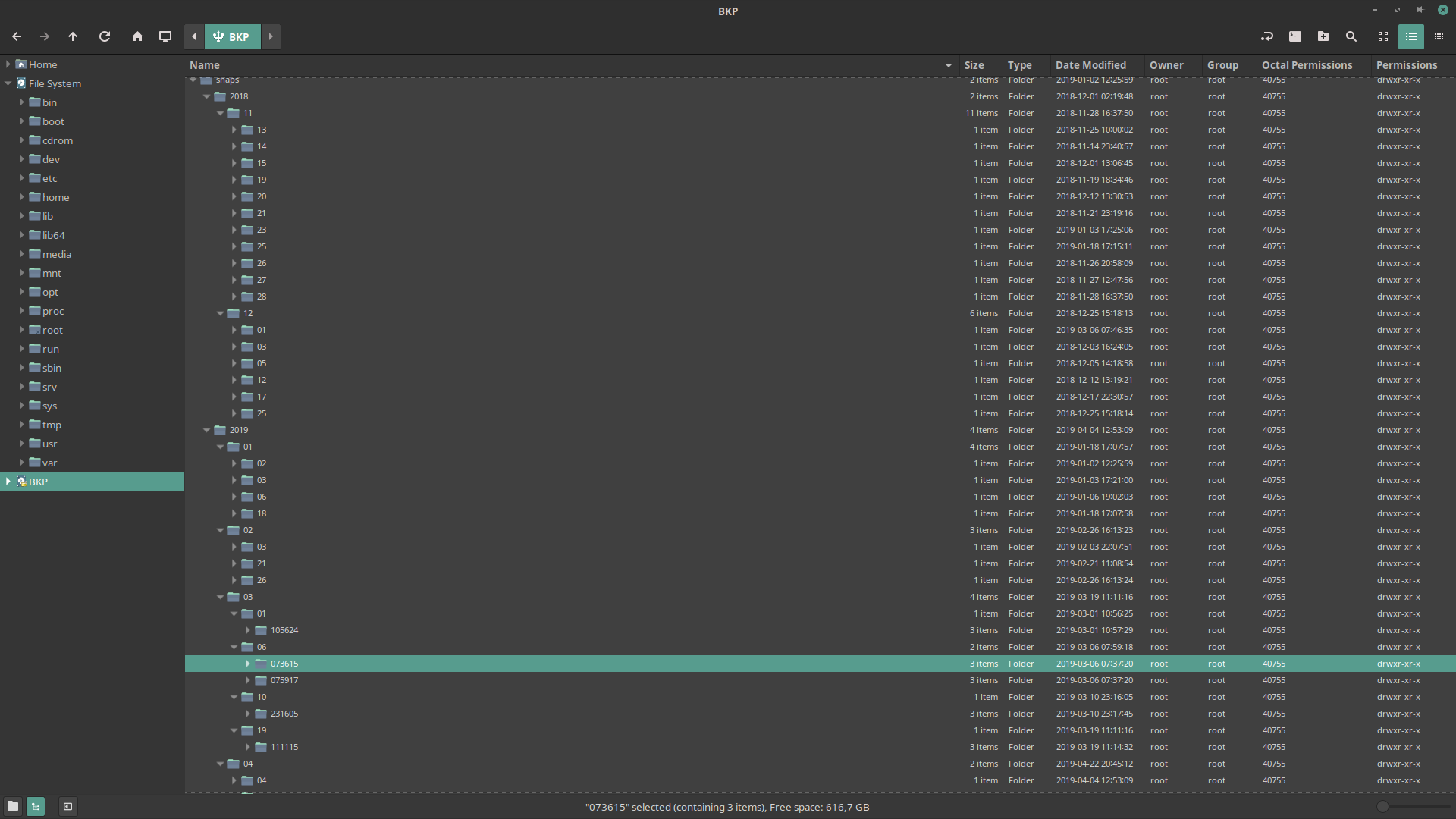Click the root folder icon in sidebar
Viewport: 1456px width, 819px height.
pyautogui.click(x=35, y=330)
